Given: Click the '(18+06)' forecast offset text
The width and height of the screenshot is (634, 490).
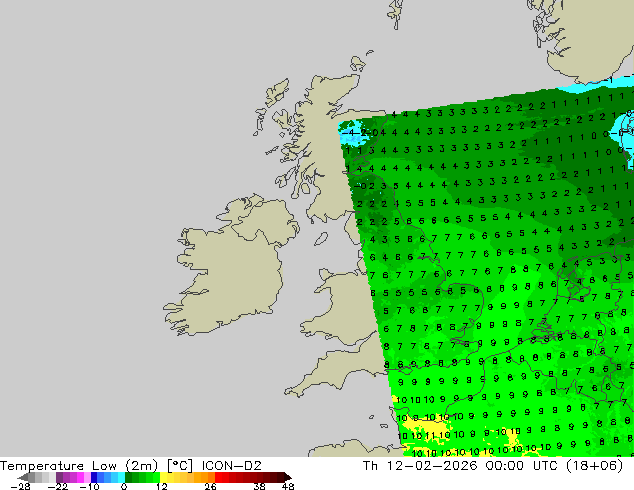Looking at the screenshot, I should pyautogui.click(x=595, y=466).
